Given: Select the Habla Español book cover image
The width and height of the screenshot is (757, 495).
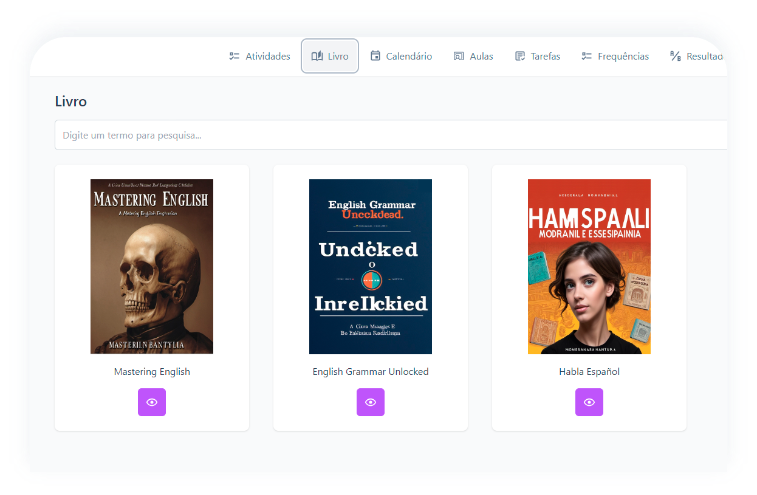Looking at the screenshot, I should click(589, 266).
